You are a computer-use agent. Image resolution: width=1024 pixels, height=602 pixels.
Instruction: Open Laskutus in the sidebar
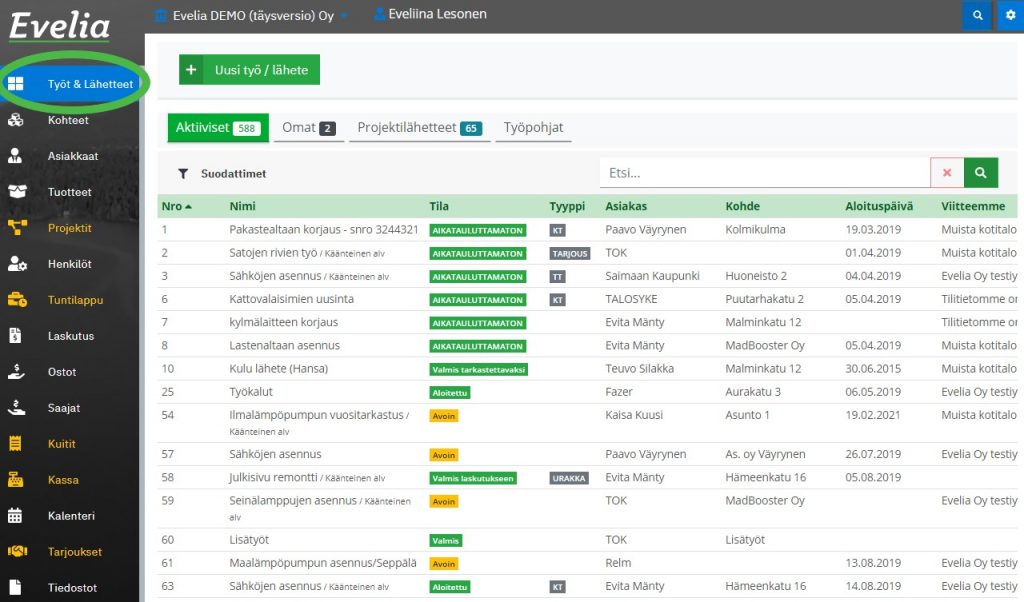coord(69,336)
